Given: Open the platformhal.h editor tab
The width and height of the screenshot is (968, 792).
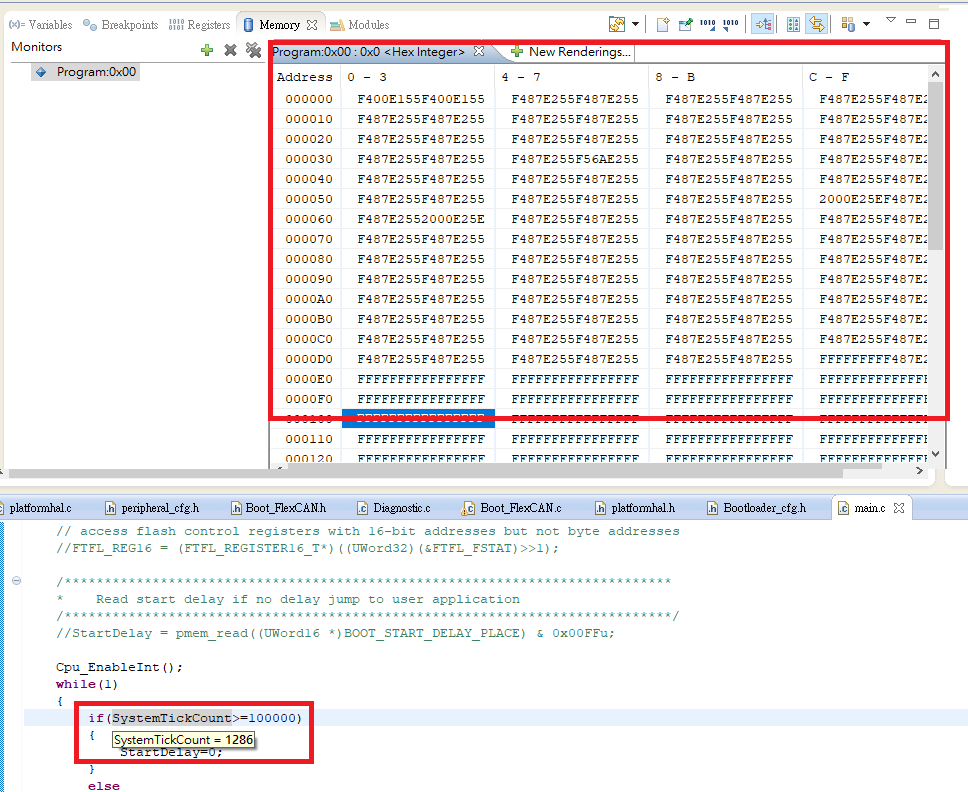Looking at the screenshot, I should point(635,508).
